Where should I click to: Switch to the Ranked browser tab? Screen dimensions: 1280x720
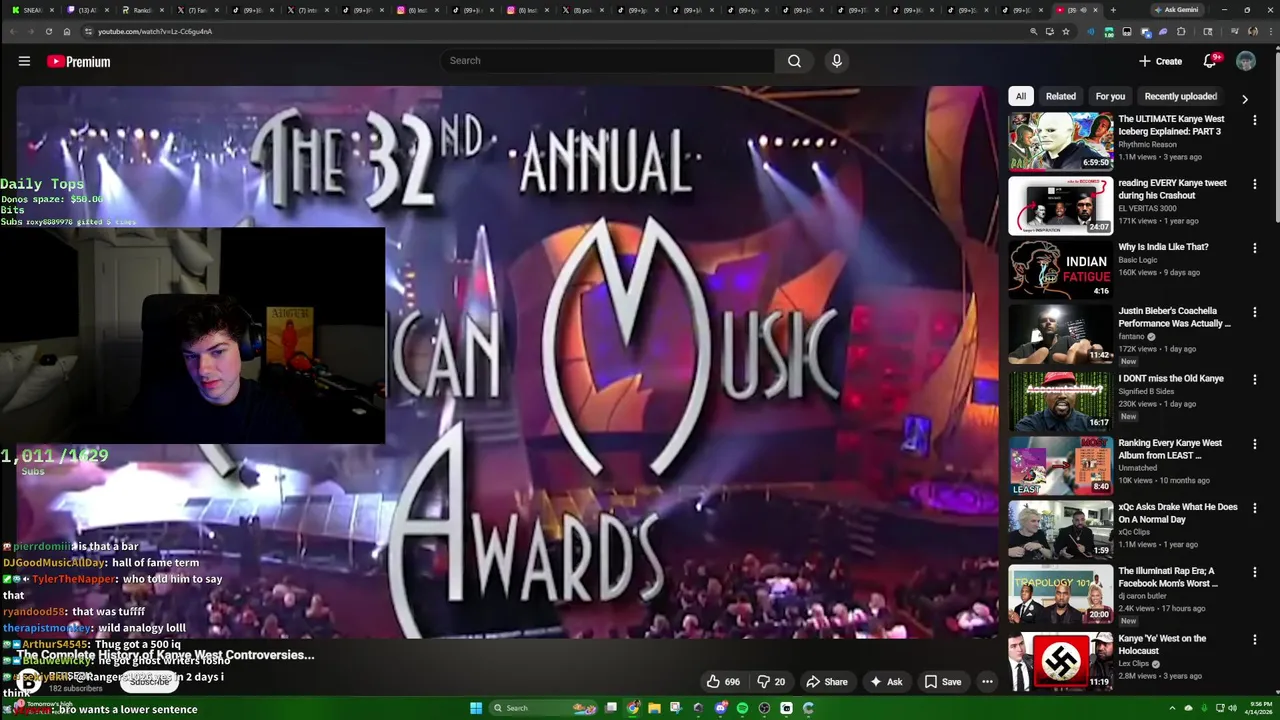(x=142, y=10)
